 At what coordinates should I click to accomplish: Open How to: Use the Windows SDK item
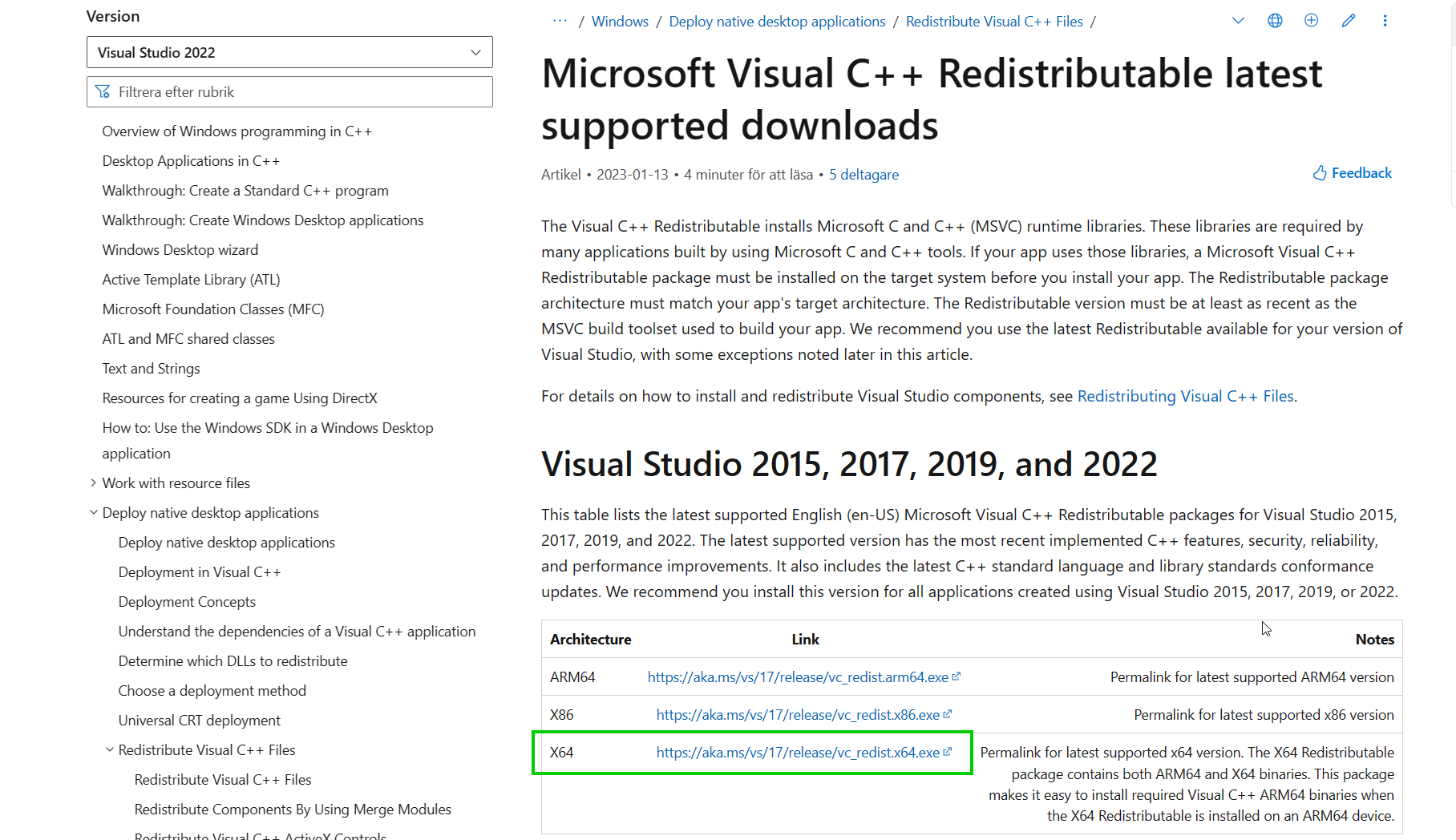point(268,441)
